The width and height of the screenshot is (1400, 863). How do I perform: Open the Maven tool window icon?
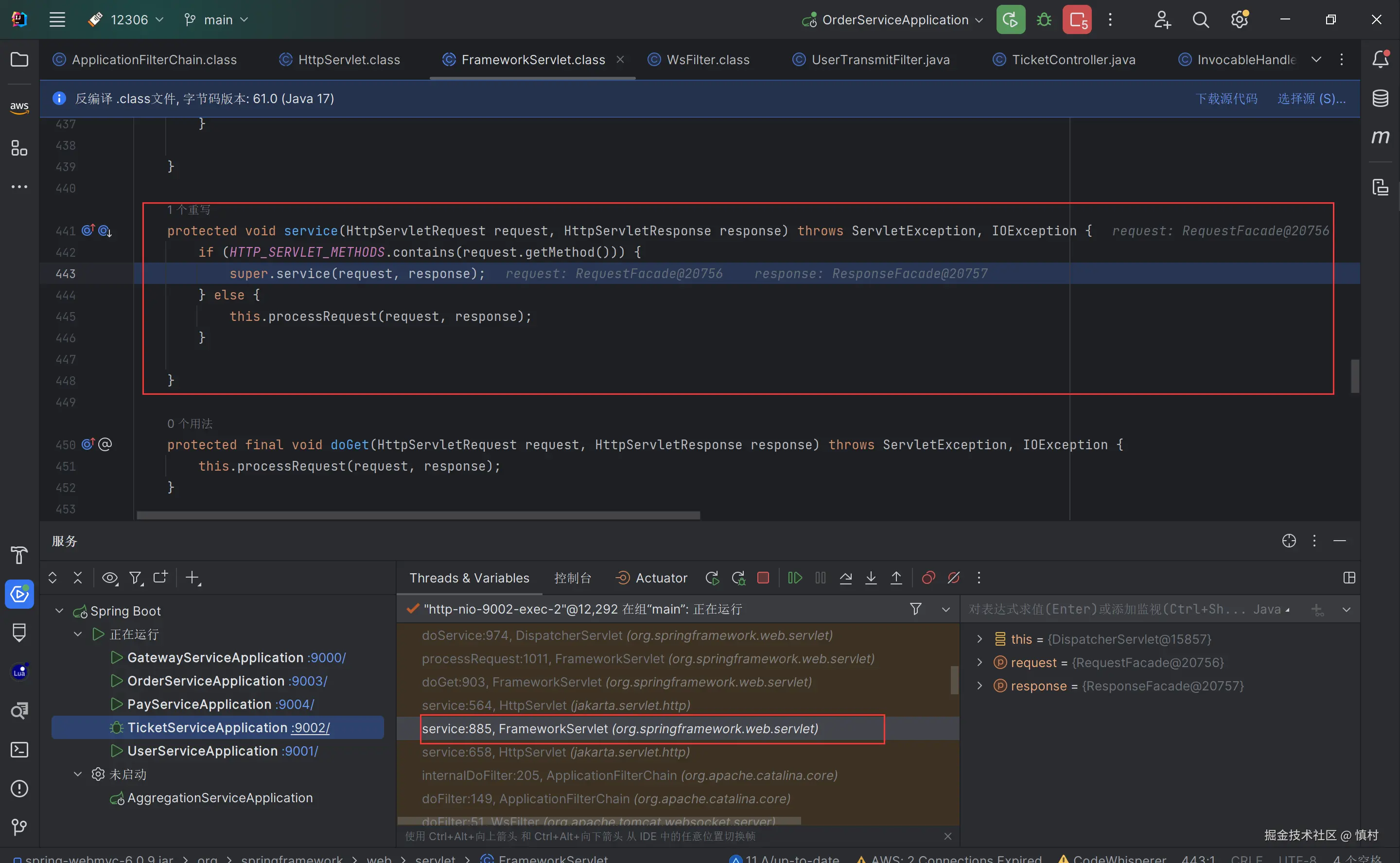click(1380, 137)
